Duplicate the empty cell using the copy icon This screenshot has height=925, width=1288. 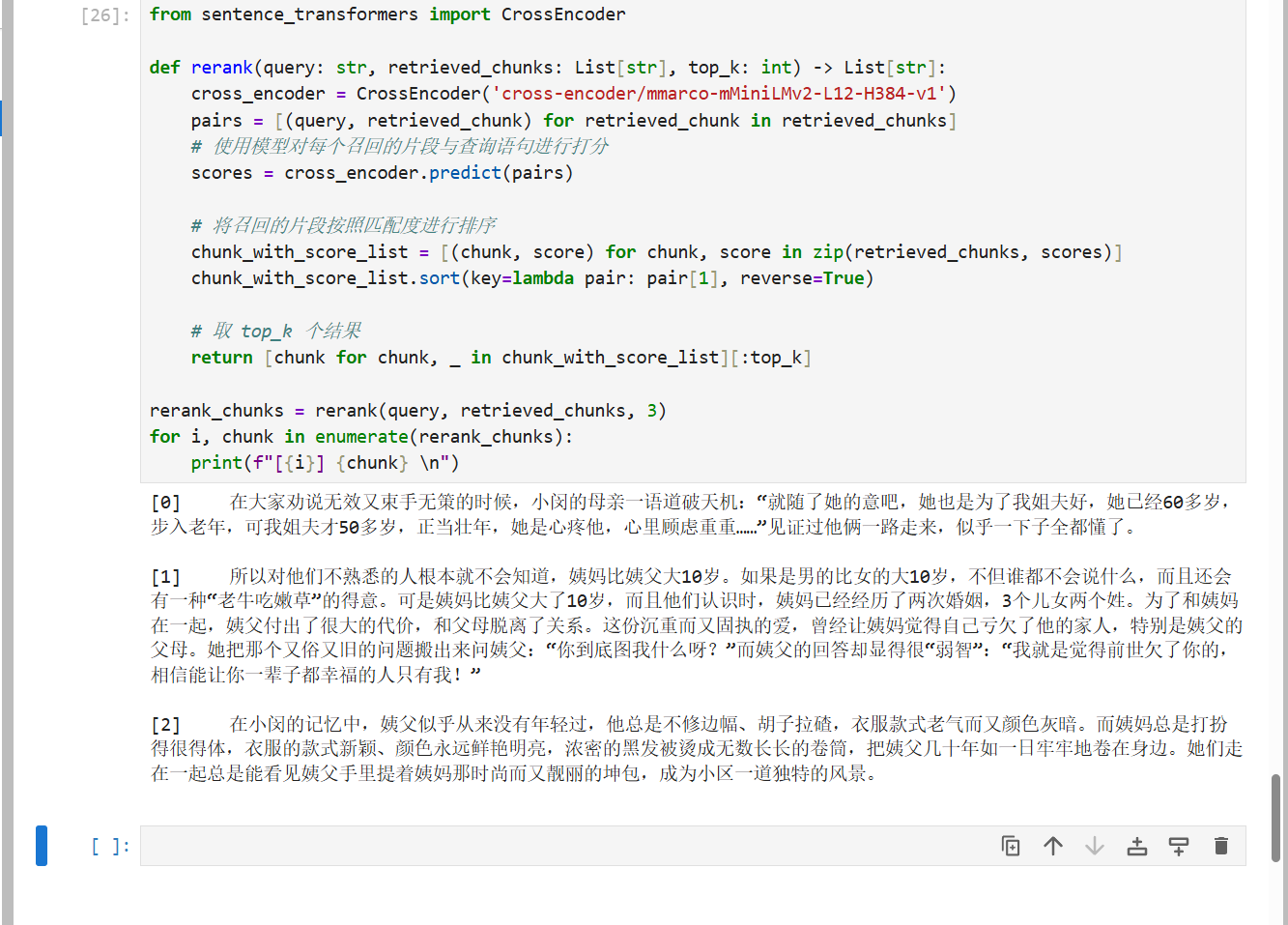[x=1011, y=847]
